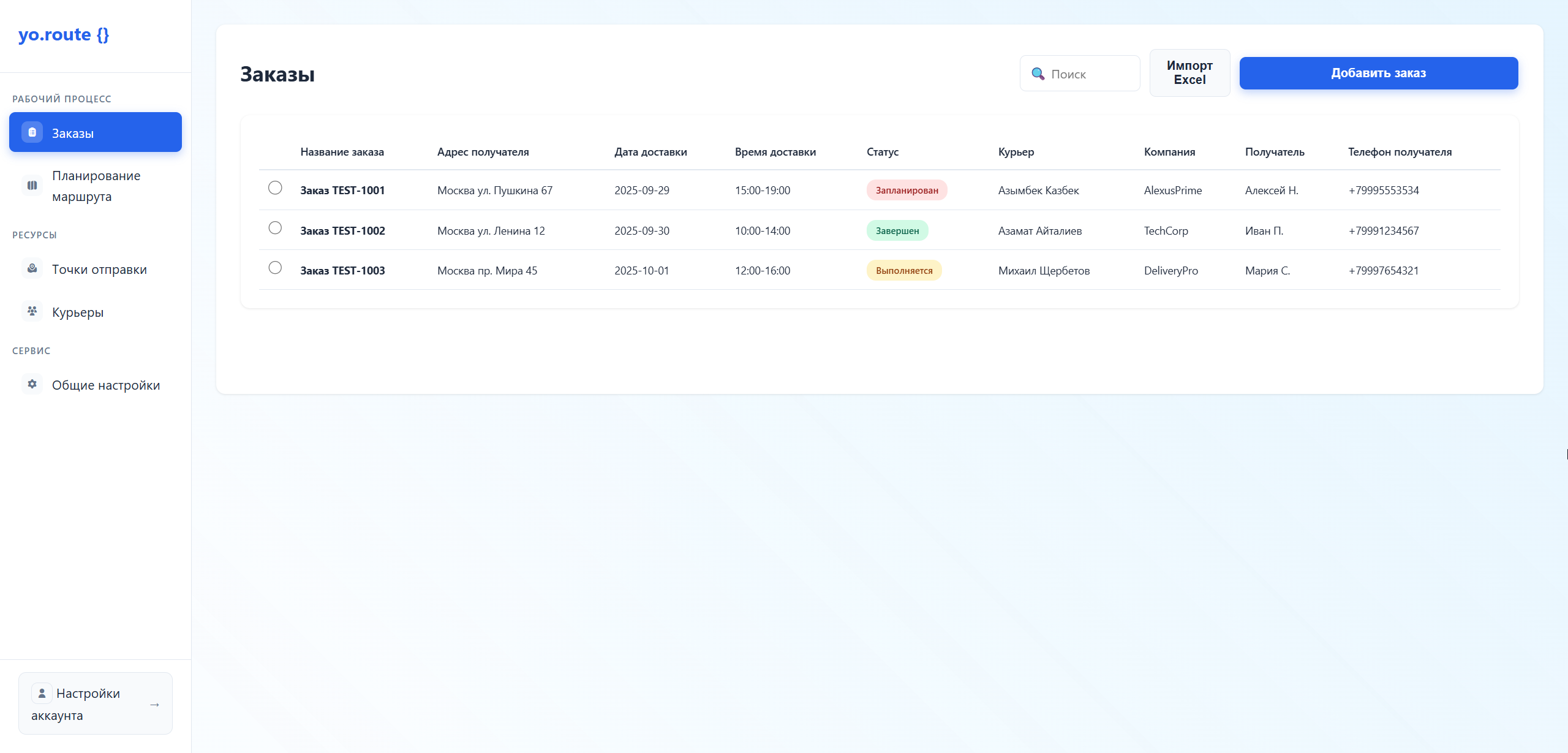Viewport: 1568px width, 753px height.
Task: Click the yo.route logo
Action: tap(64, 35)
